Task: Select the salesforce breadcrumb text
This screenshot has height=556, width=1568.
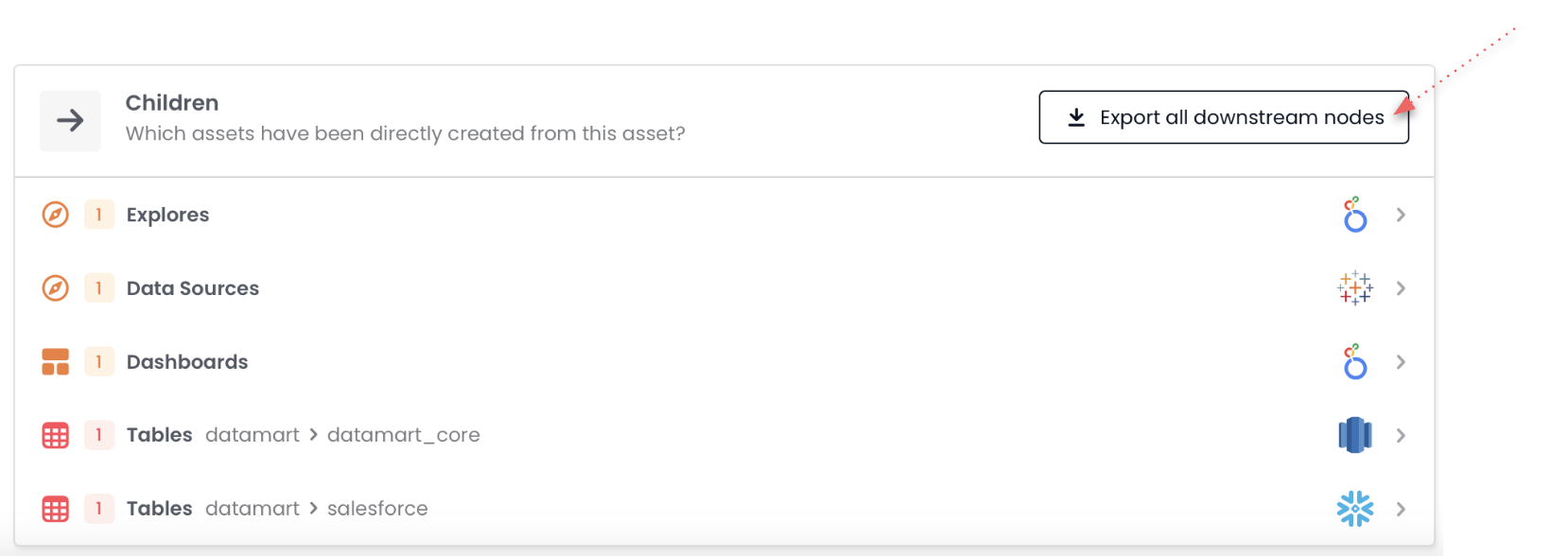Action: (x=377, y=509)
